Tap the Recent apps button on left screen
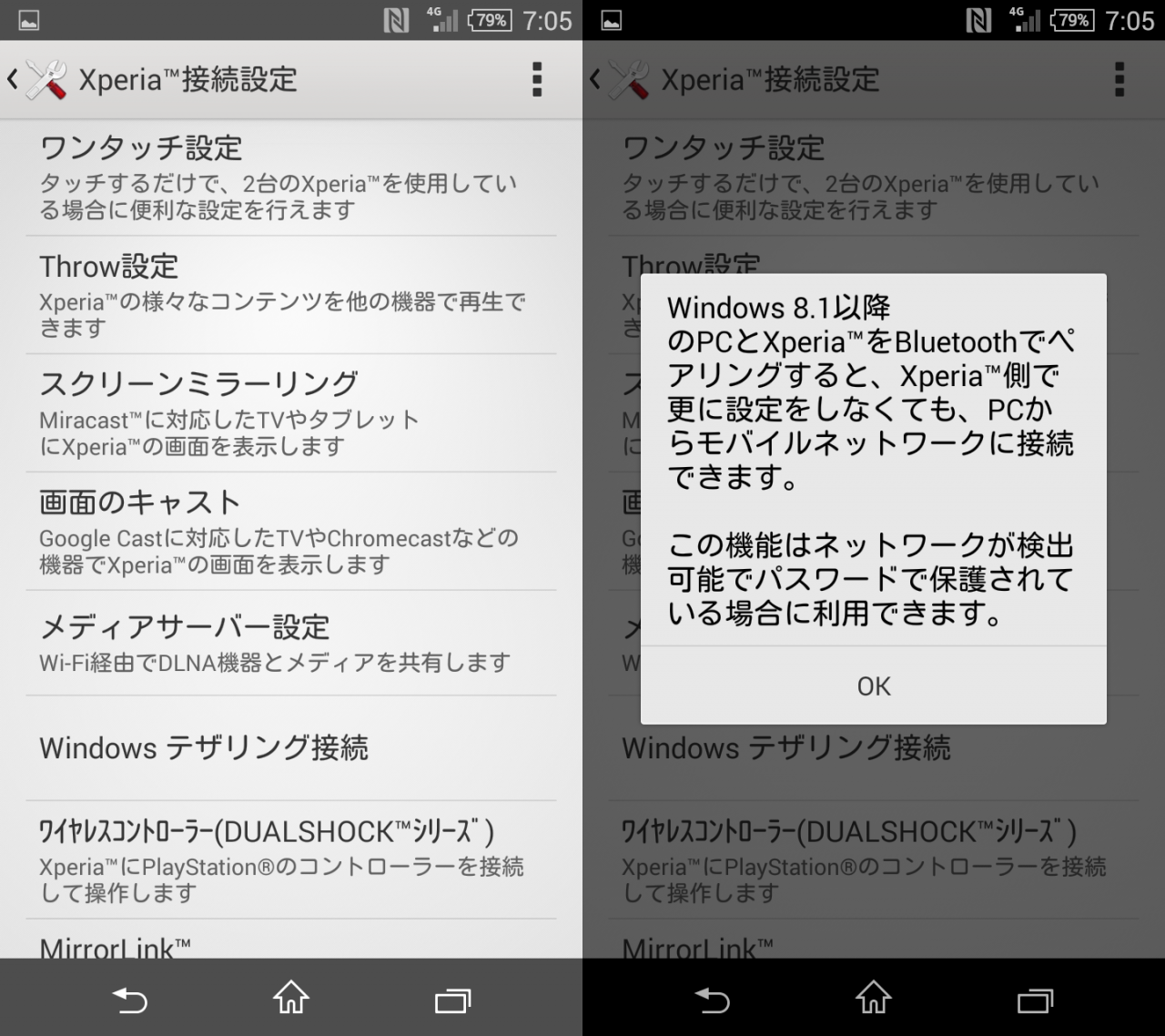The width and height of the screenshot is (1165, 1036). point(452,1000)
